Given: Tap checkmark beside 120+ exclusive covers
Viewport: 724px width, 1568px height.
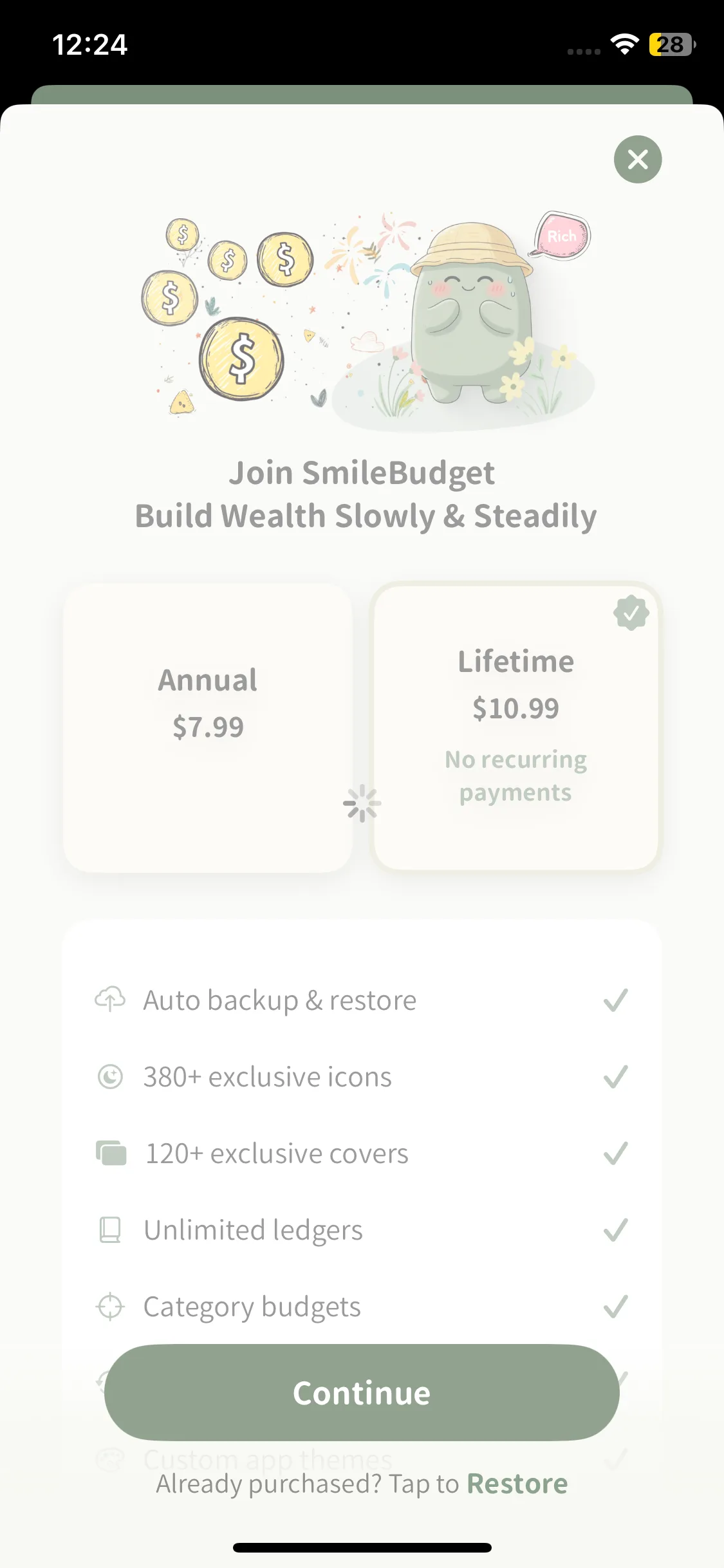Looking at the screenshot, I should coord(615,1153).
